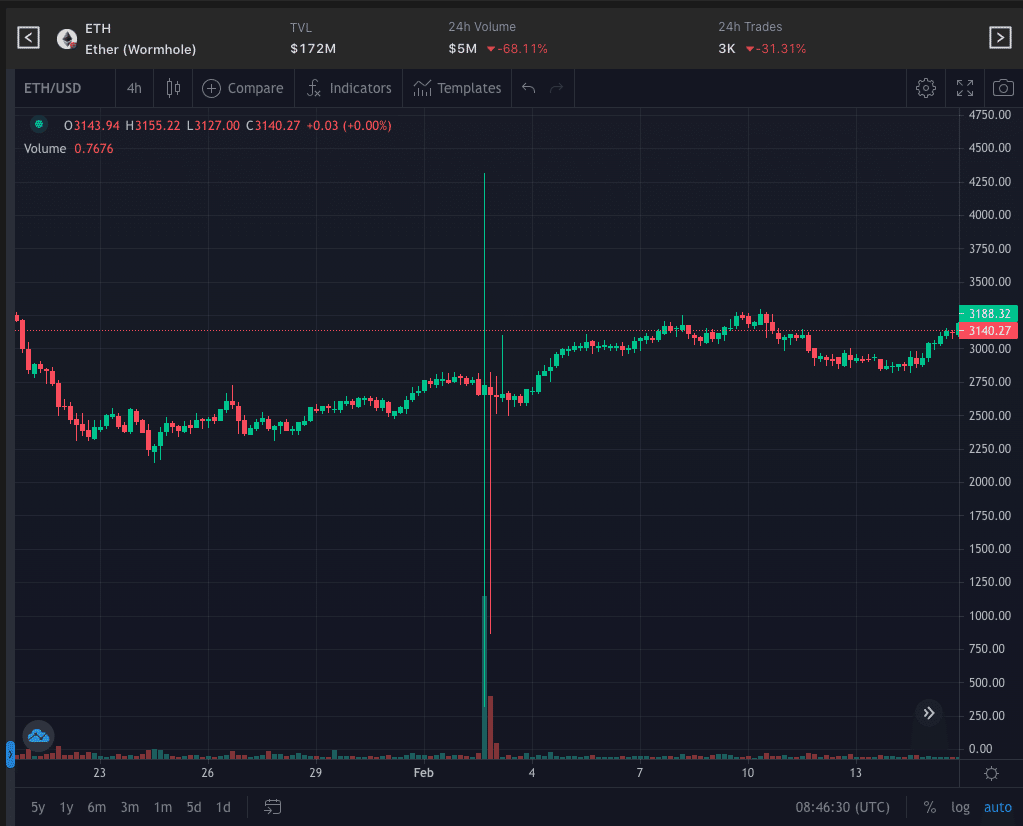Click the previous token arrow button
The height and width of the screenshot is (826, 1023).
point(29,38)
